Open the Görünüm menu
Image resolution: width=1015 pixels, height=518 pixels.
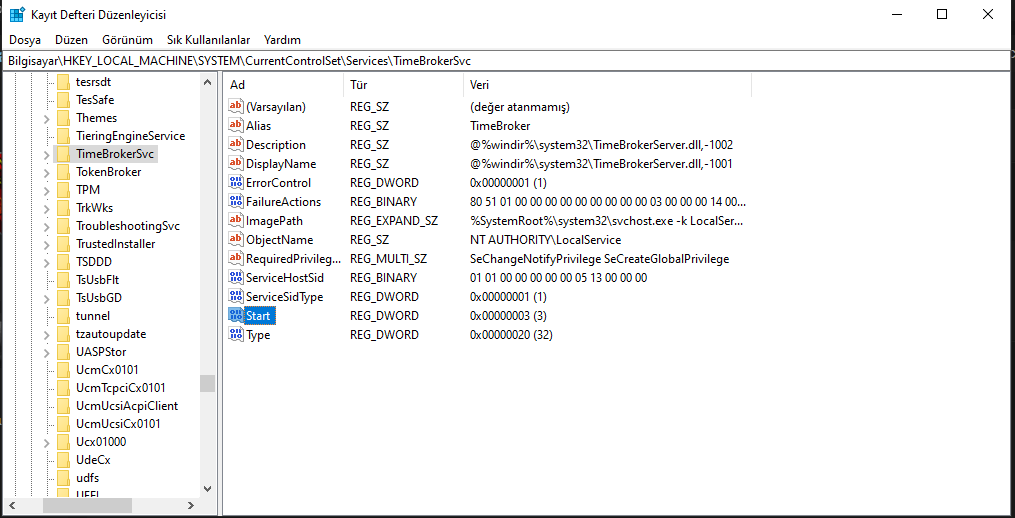click(128, 39)
